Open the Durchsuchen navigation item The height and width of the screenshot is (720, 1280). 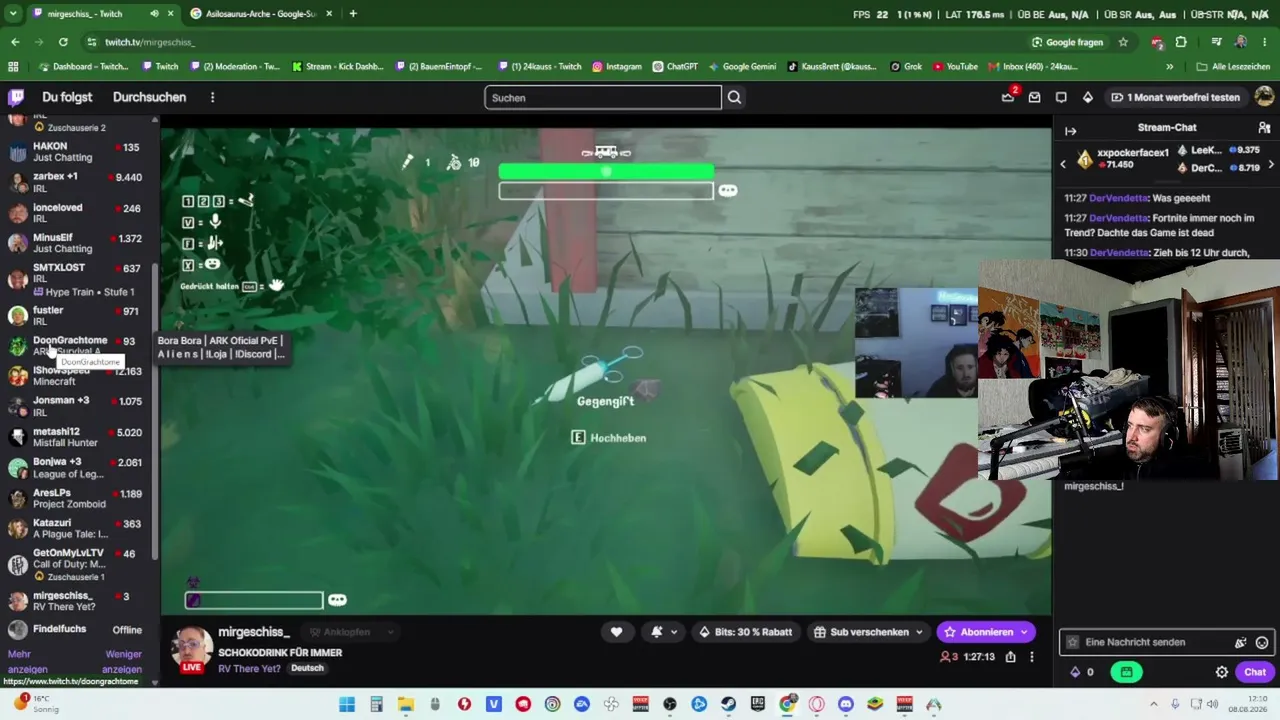(x=149, y=97)
